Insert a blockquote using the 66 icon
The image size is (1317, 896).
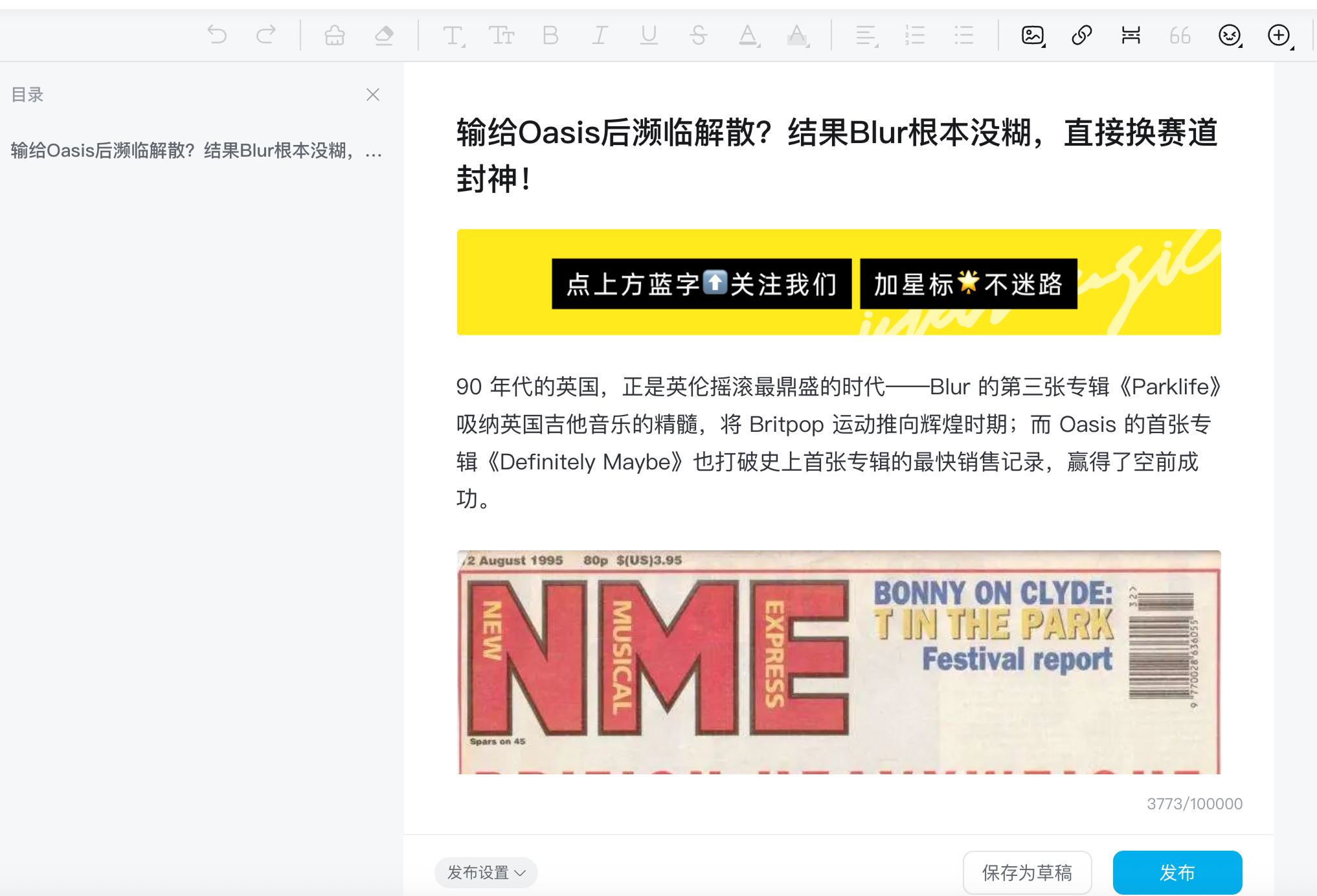click(1178, 36)
